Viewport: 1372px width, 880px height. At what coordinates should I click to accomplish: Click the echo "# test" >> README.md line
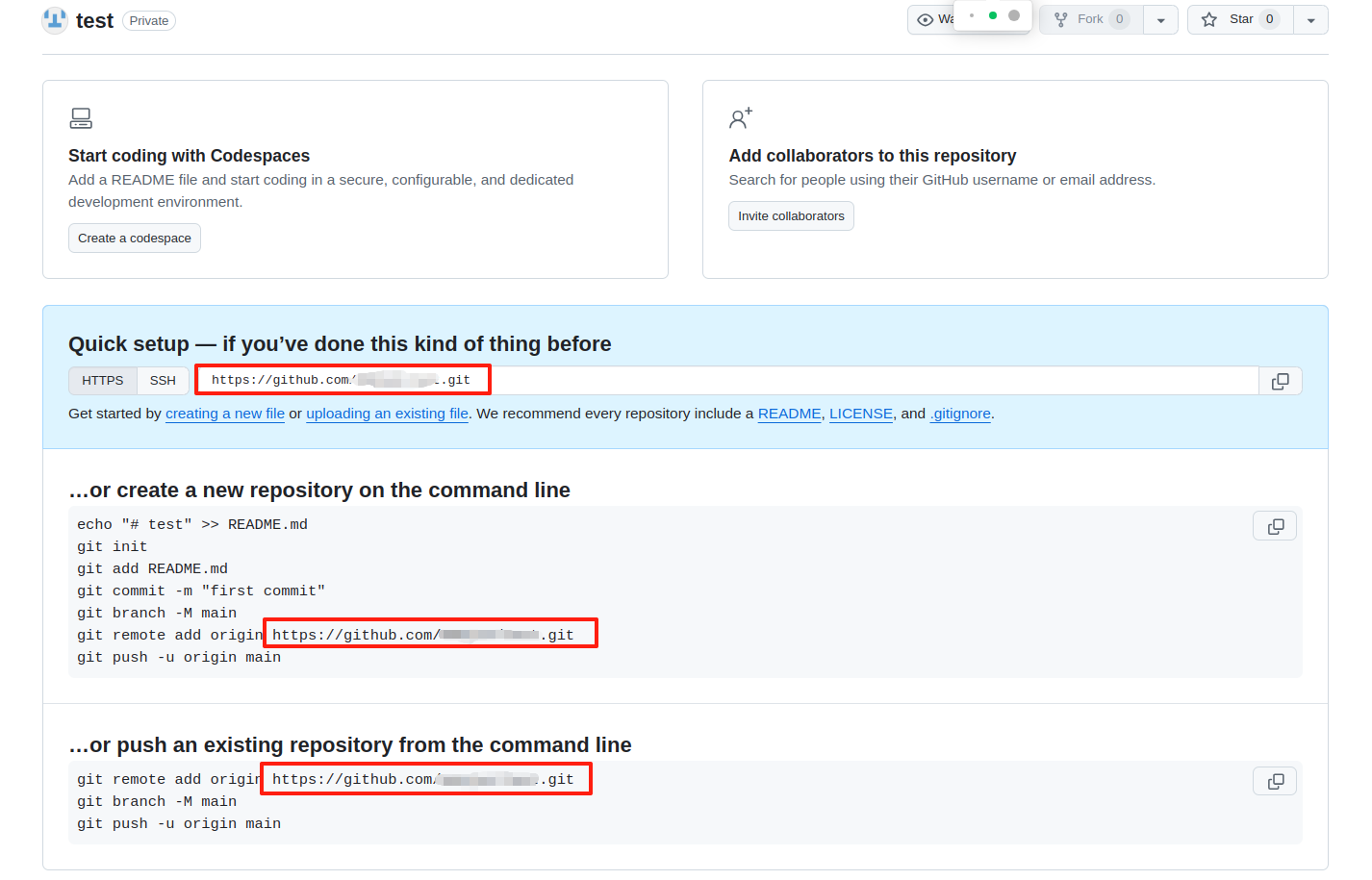[x=192, y=525]
